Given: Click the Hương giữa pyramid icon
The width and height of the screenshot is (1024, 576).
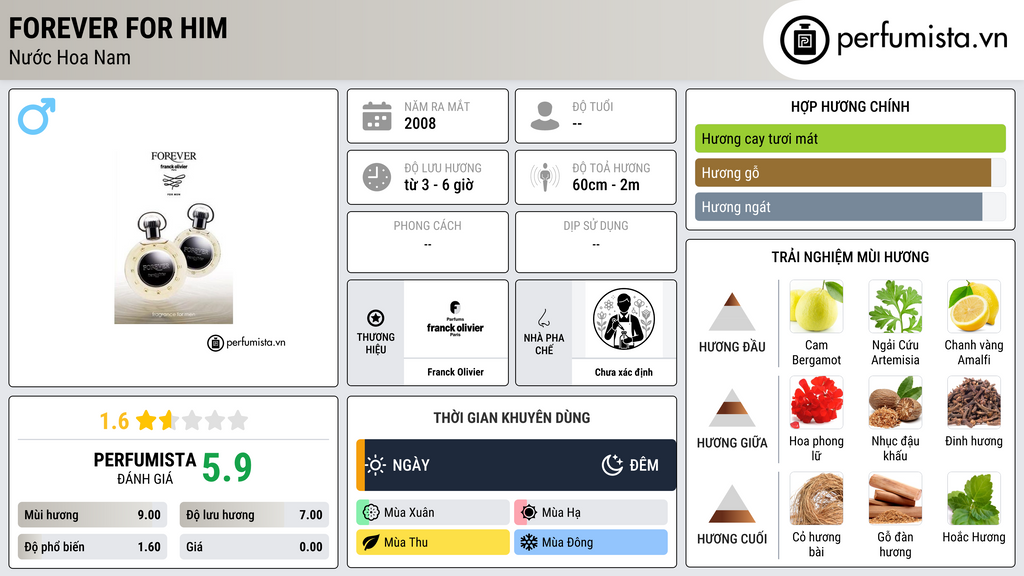Looking at the screenshot, I should coord(732,408).
